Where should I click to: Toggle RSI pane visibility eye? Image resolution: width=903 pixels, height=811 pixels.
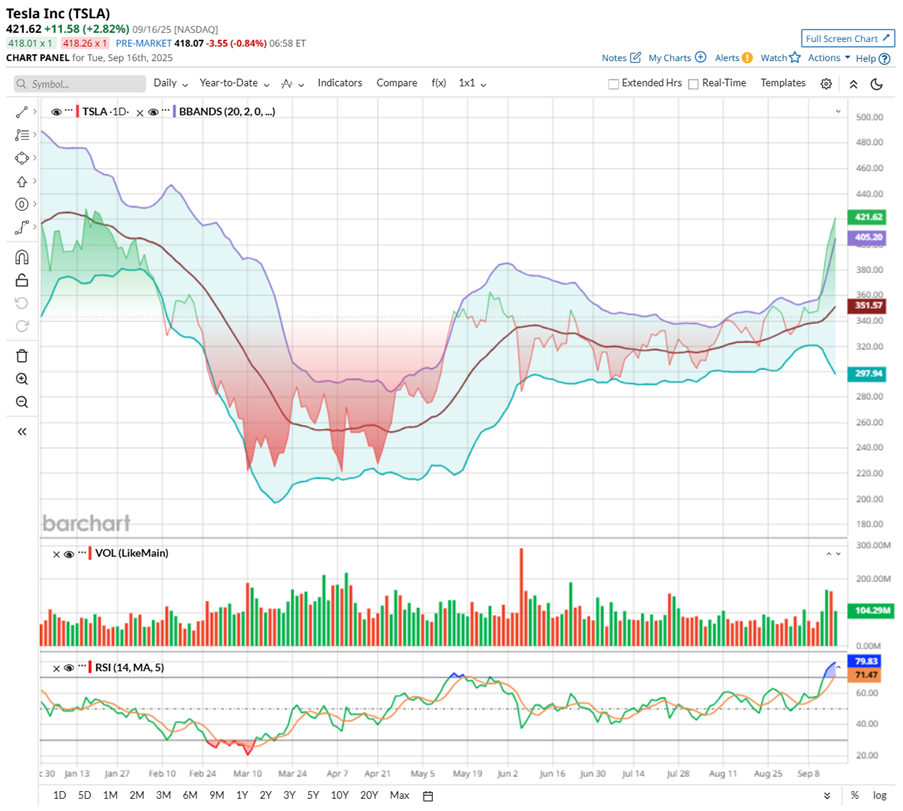[x=69, y=668]
